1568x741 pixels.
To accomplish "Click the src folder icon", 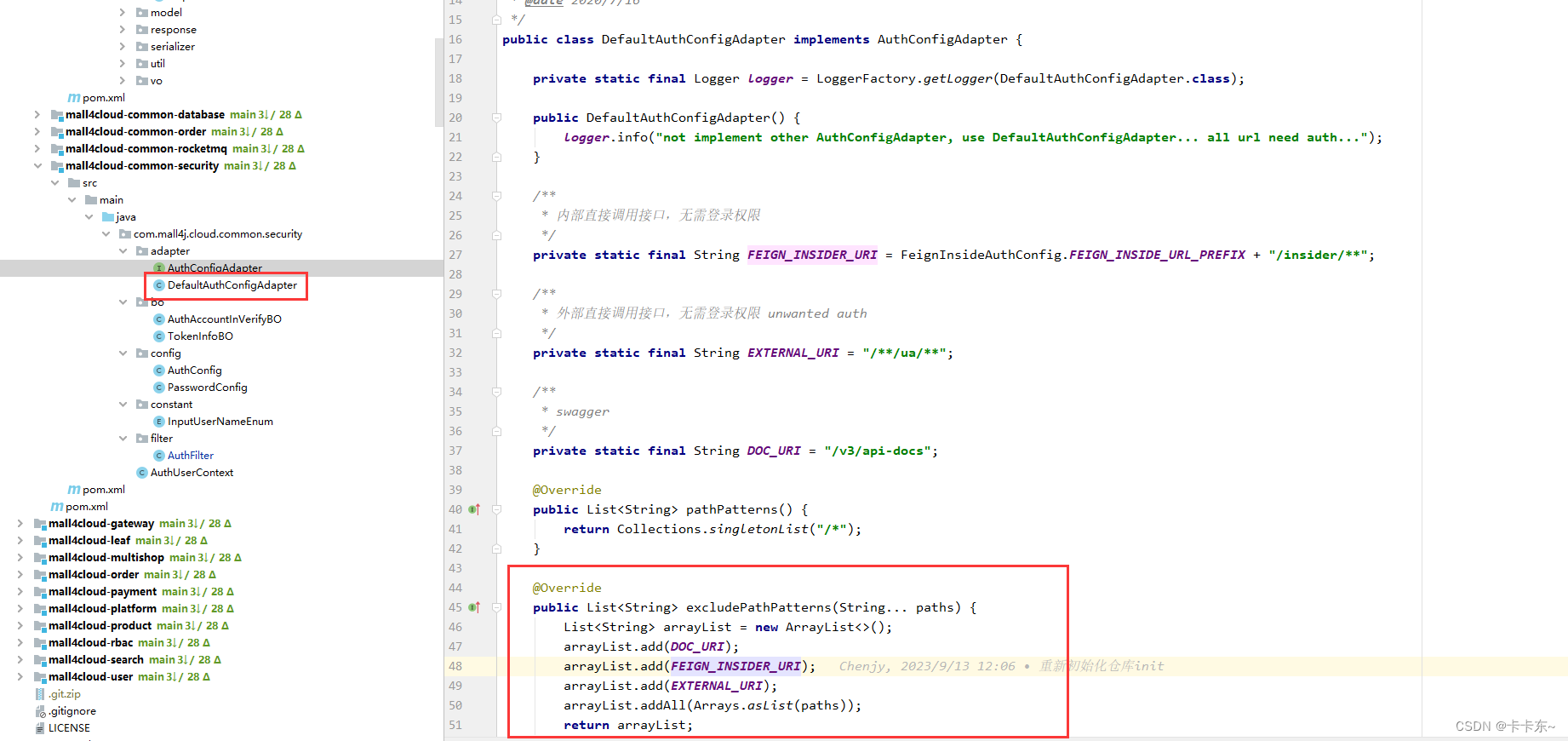I will click(74, 183).
